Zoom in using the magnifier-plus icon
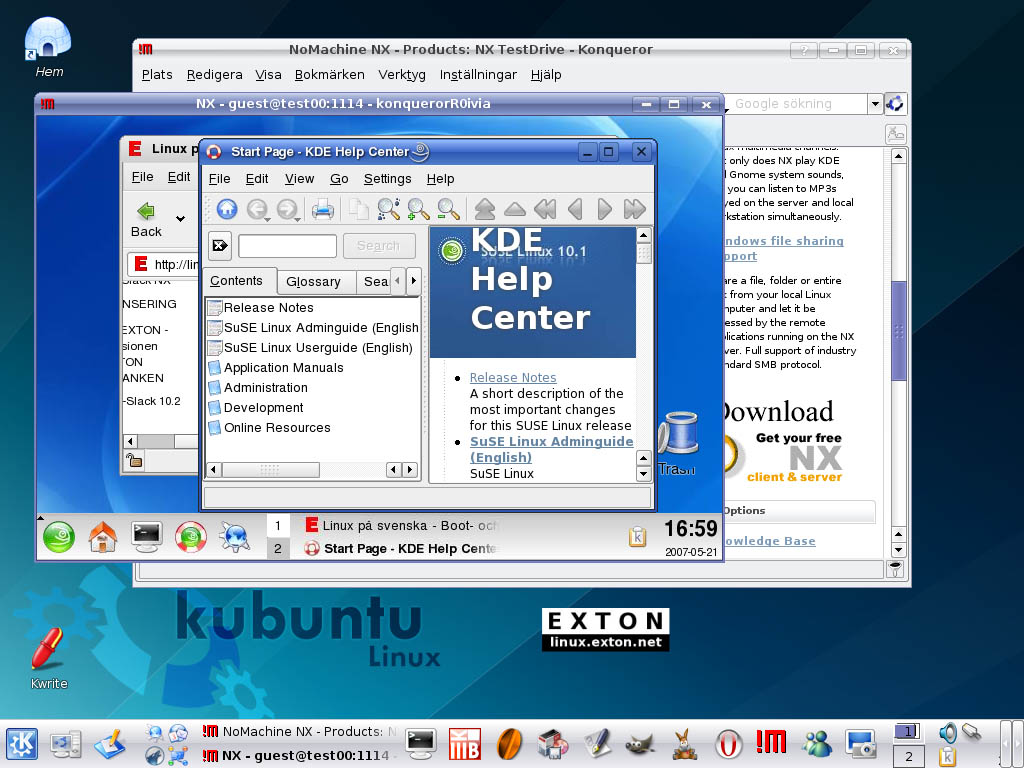This screenshot has width=1024, height=768. coord(416,210)
